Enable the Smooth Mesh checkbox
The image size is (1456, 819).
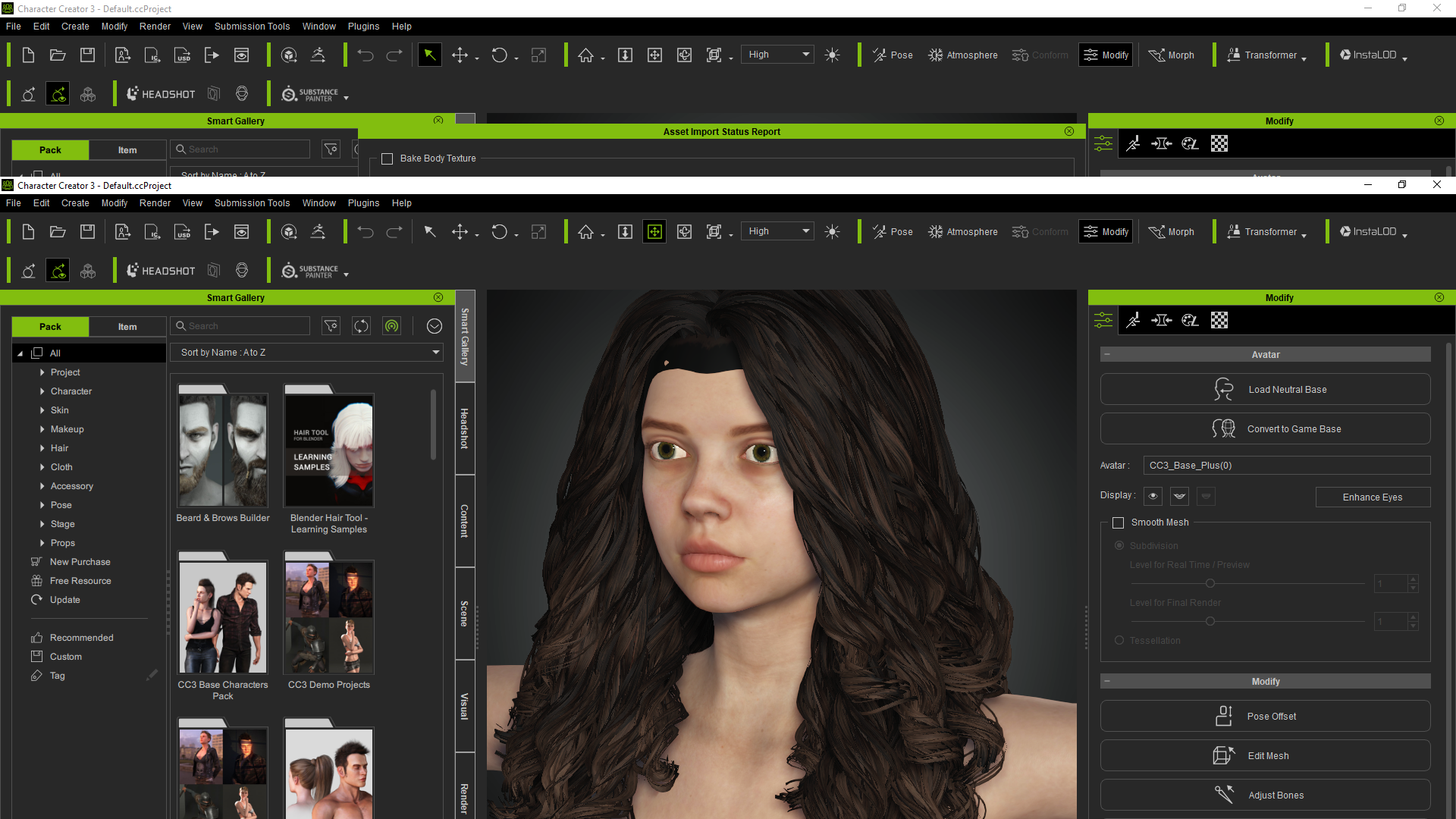coord(1118,522)
